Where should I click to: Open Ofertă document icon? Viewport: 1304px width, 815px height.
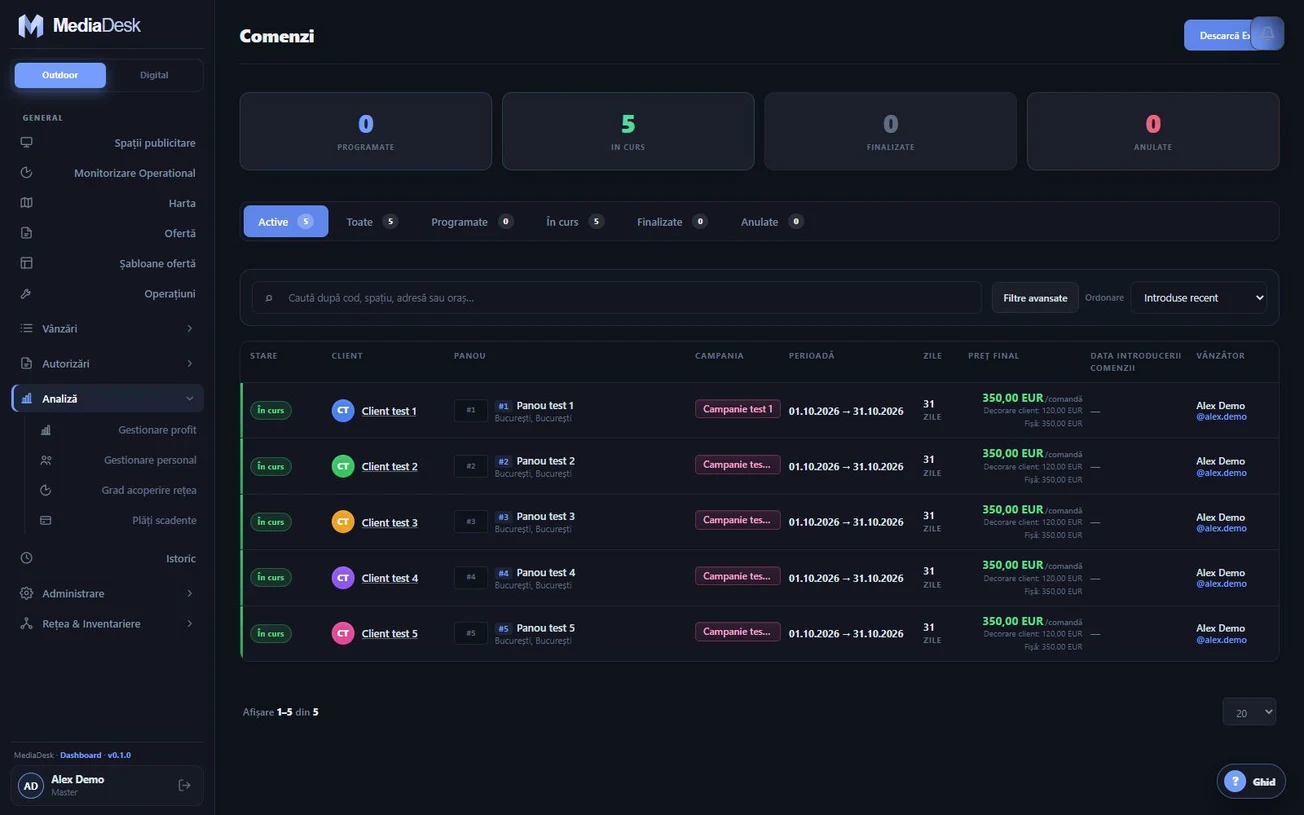tap(27, 233)
